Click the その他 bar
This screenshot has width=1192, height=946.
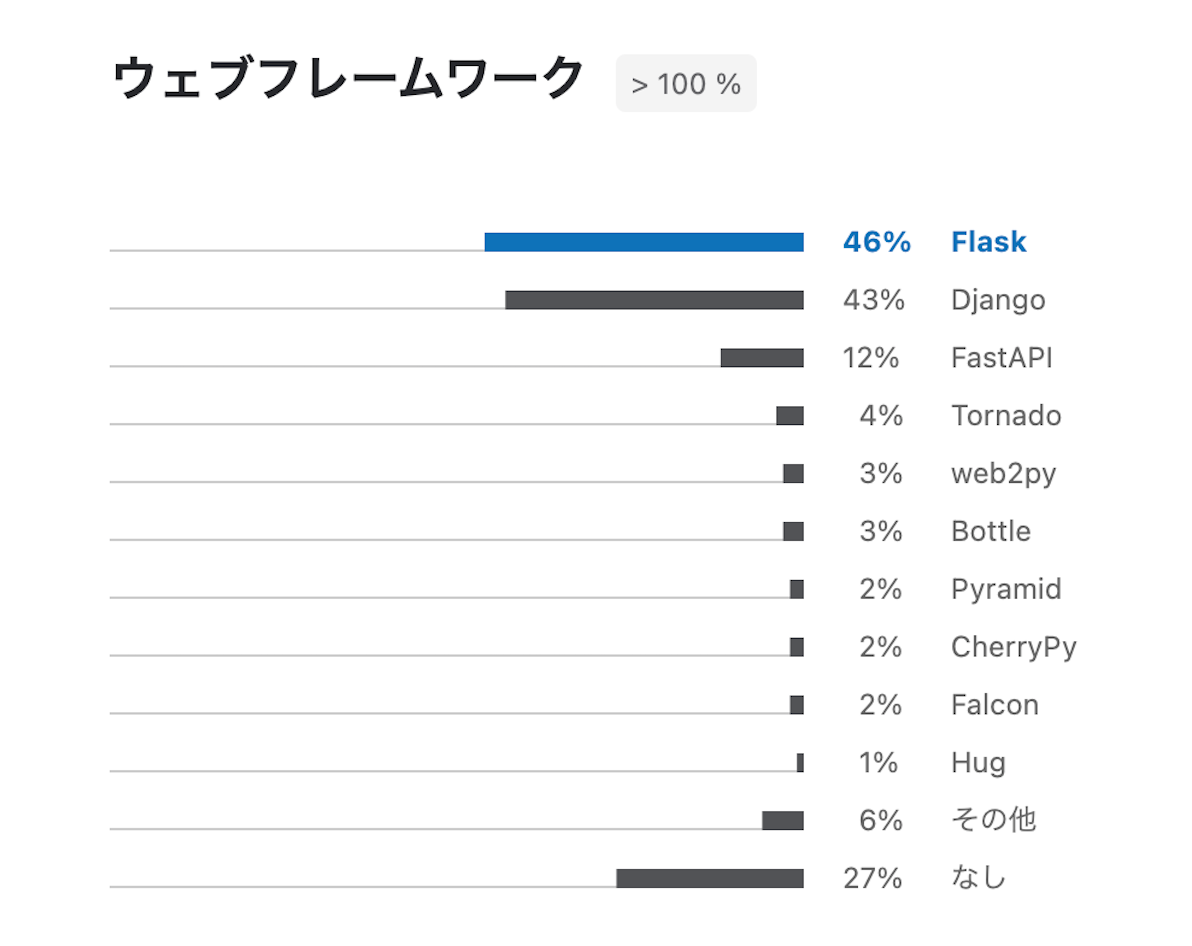point(783,821)
